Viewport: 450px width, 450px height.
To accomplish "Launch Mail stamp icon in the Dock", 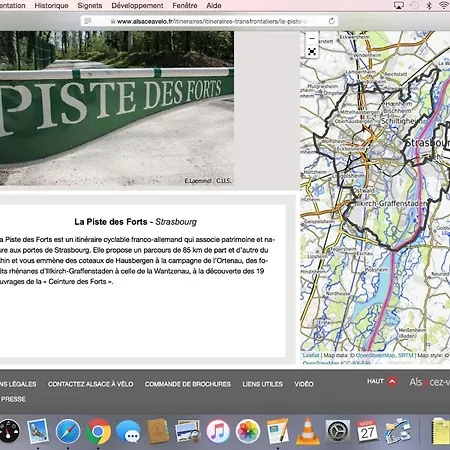I will click(38, 431).
